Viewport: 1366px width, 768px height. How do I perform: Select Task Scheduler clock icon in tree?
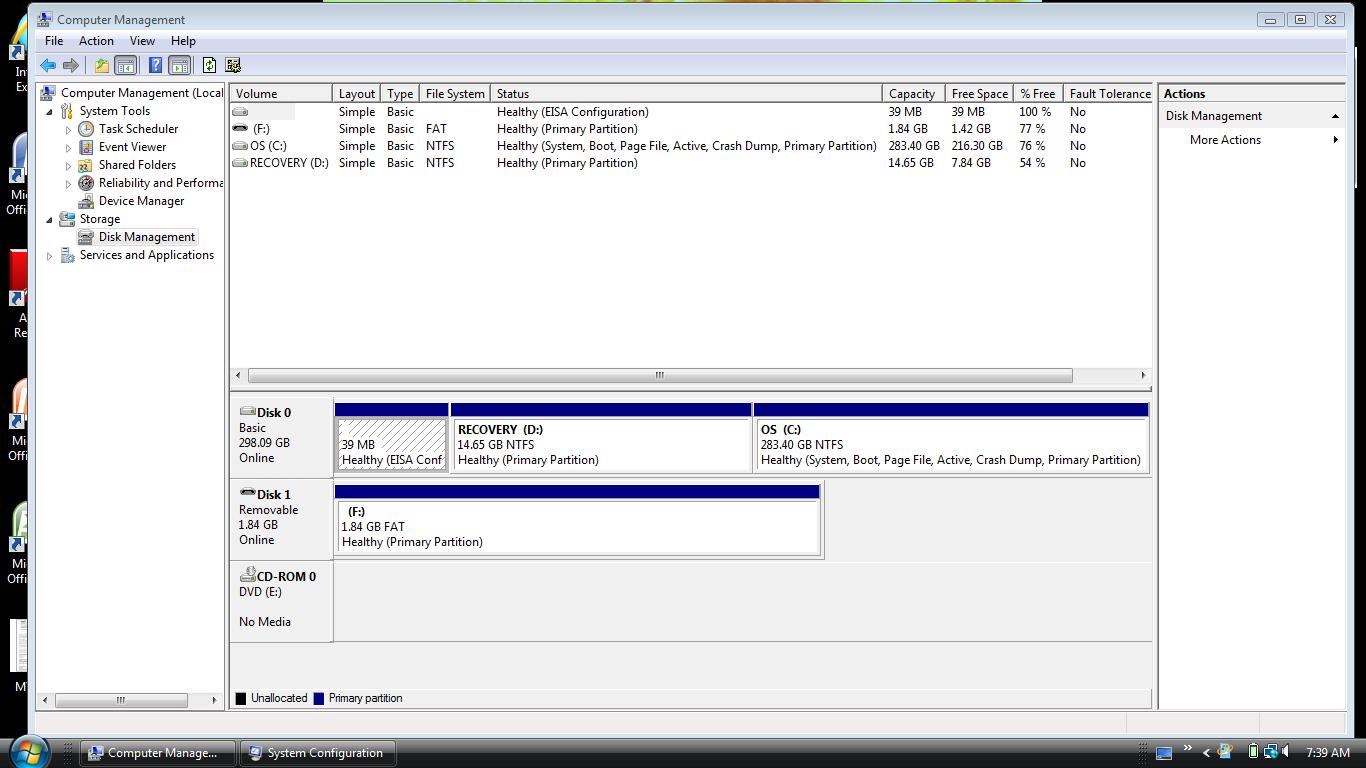[86, 129]
